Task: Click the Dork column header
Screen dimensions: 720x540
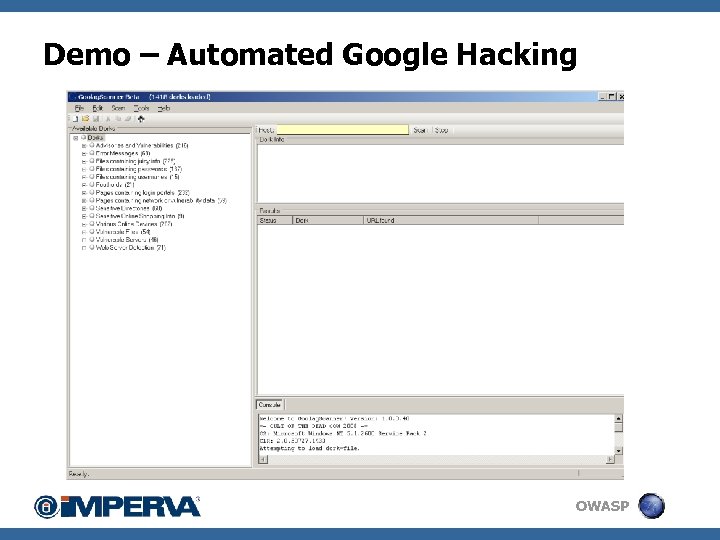Action: [x=328, y=220]
